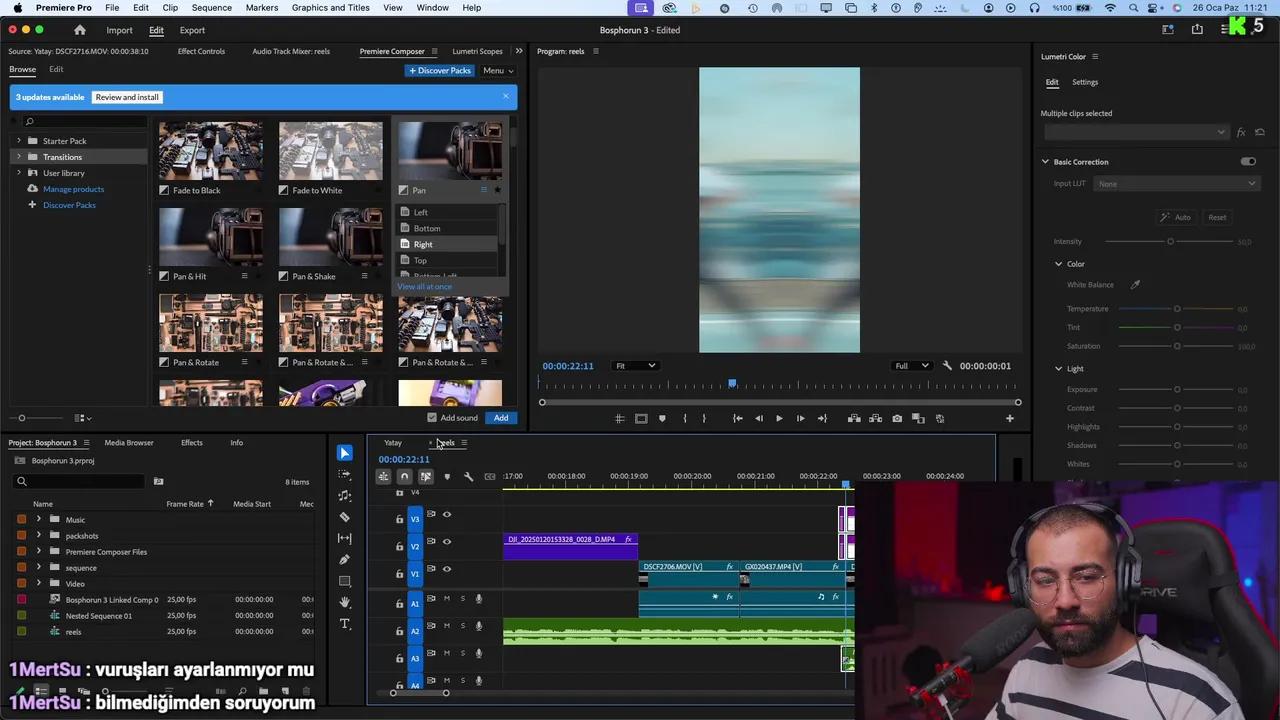1280x720 pixels.
Task: Select the Pen tool
Action: [345, 559]
